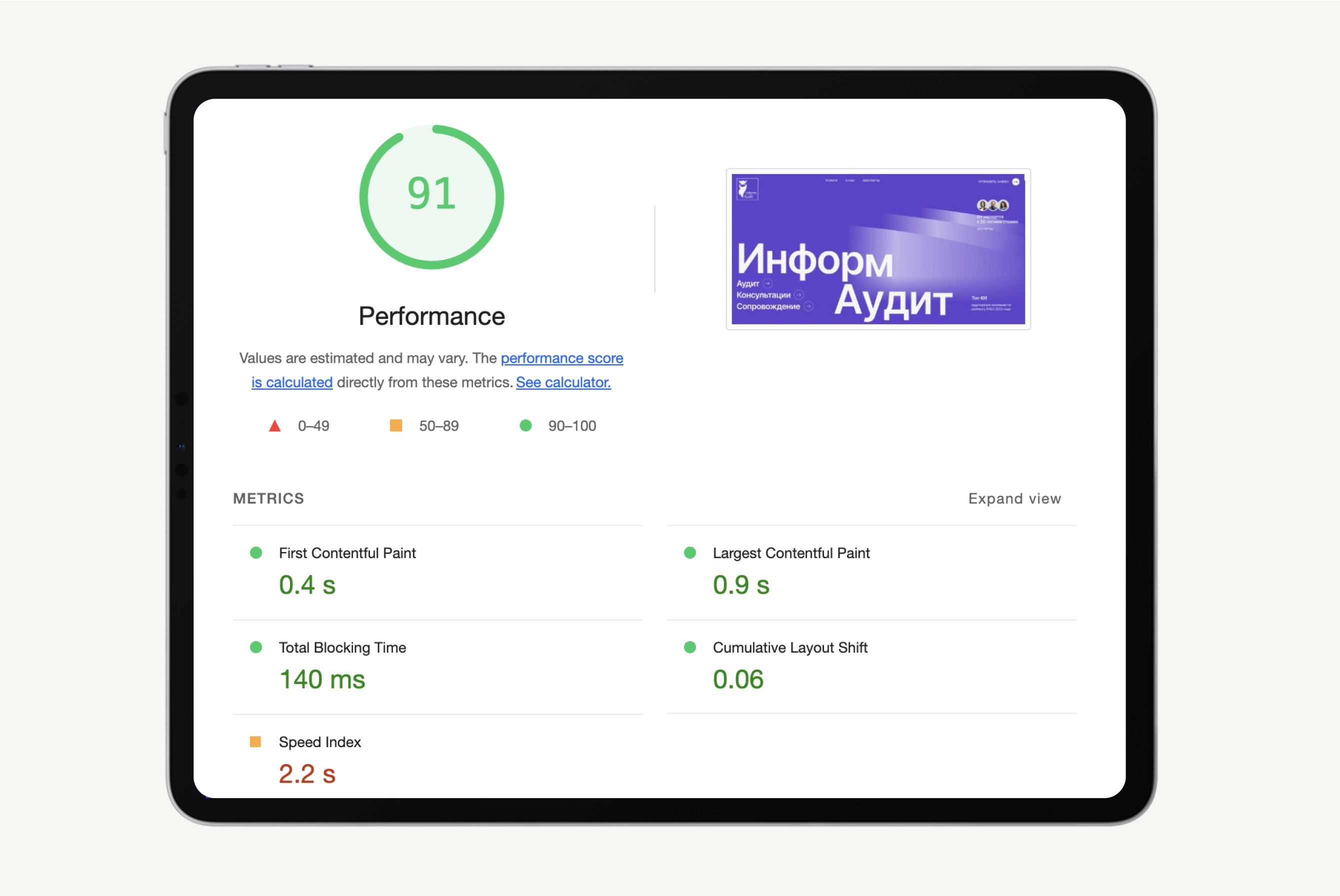
Task: Click the green circle legend icon for 90–100
Action: [x=525, y=426]
